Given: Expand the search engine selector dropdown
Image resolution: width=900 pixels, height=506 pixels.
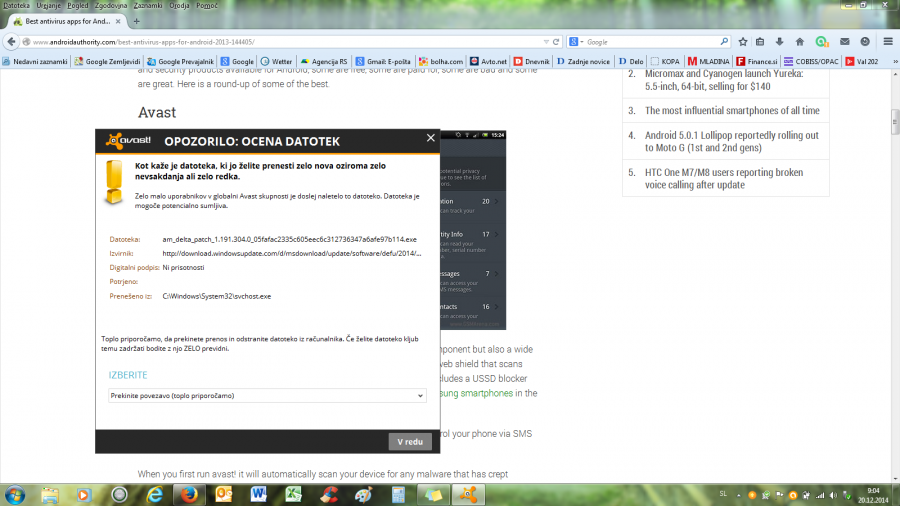Looking at the screenshot, I should click(577, 42).
